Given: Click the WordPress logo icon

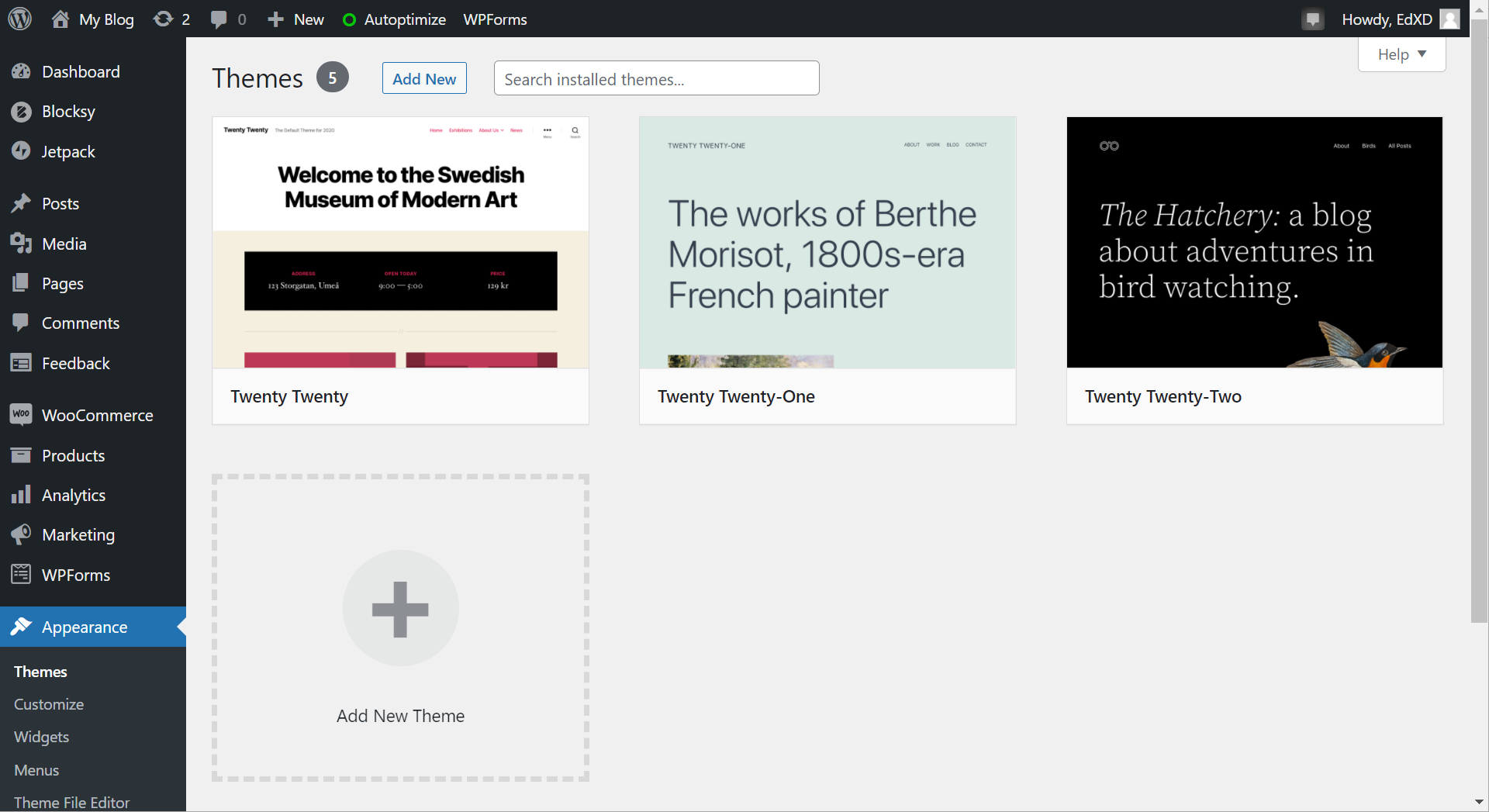Looking at the screenshot, I should pos(19,19).
